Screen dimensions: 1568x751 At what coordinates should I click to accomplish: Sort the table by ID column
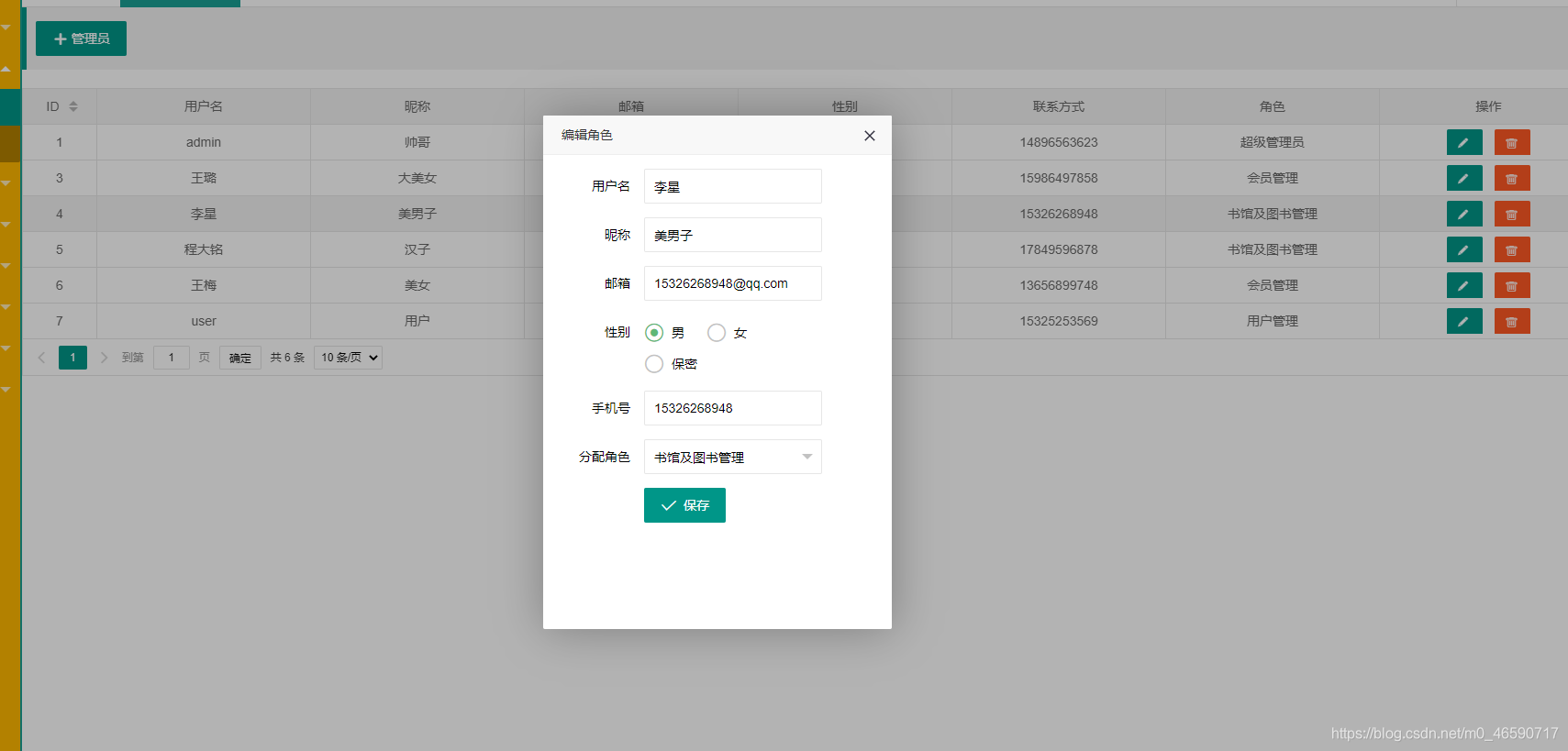coord(73,106)
